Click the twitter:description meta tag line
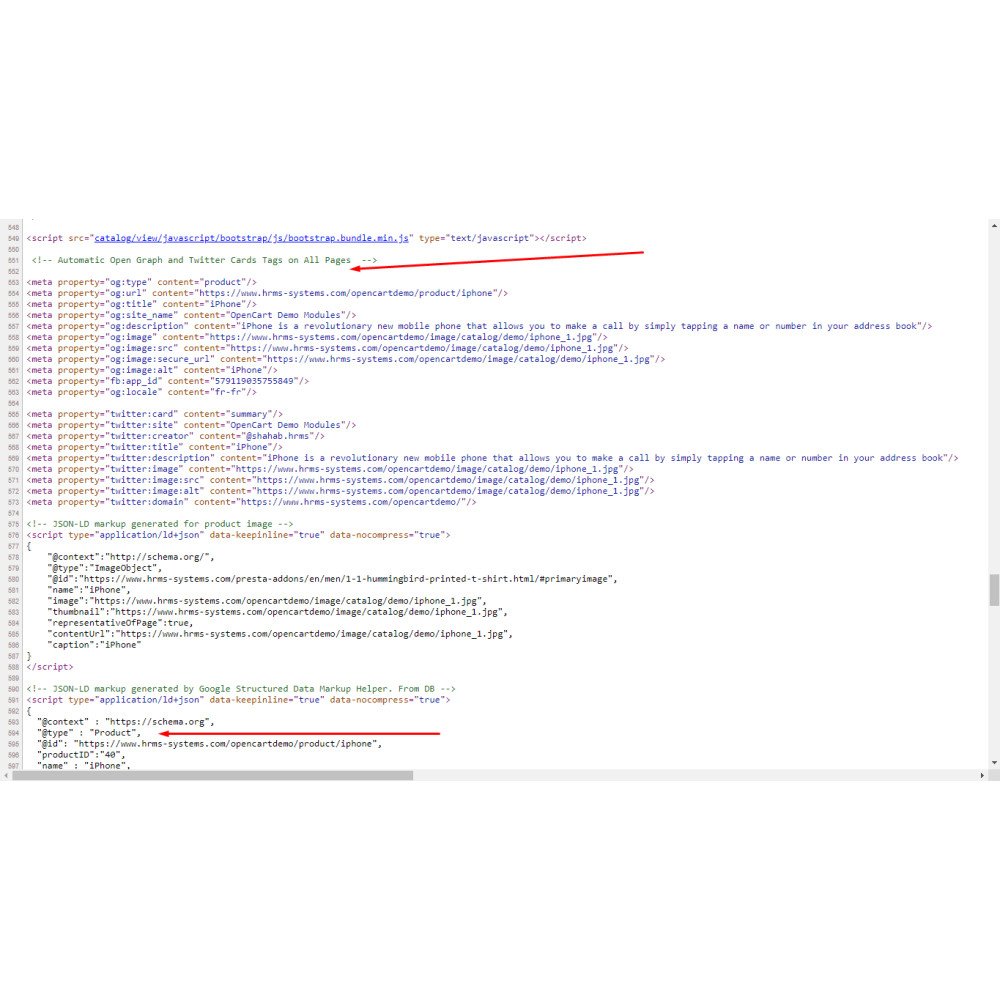The height and width of the screenshot is (1000, 1000). click(492, 458)
